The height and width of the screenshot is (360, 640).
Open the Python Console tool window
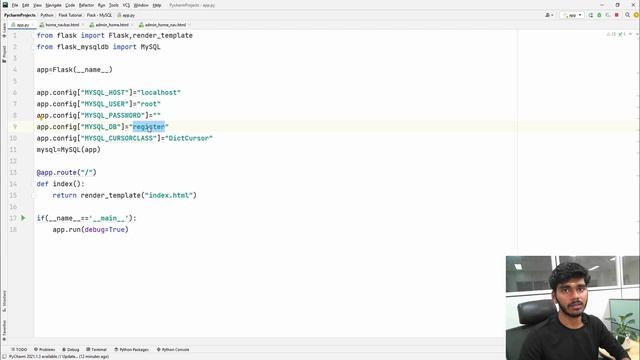coord(173,349)
